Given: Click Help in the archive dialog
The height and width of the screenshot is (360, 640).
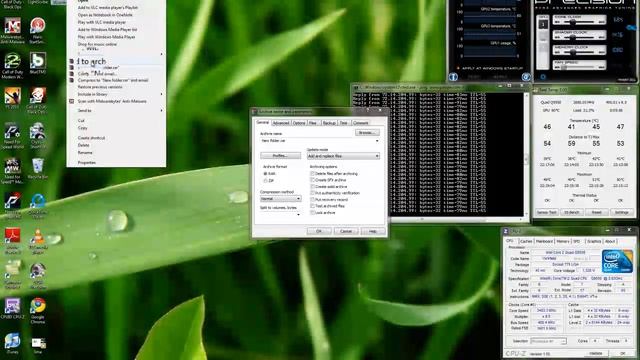Looking at the screenshot, I should click(373, 231).
